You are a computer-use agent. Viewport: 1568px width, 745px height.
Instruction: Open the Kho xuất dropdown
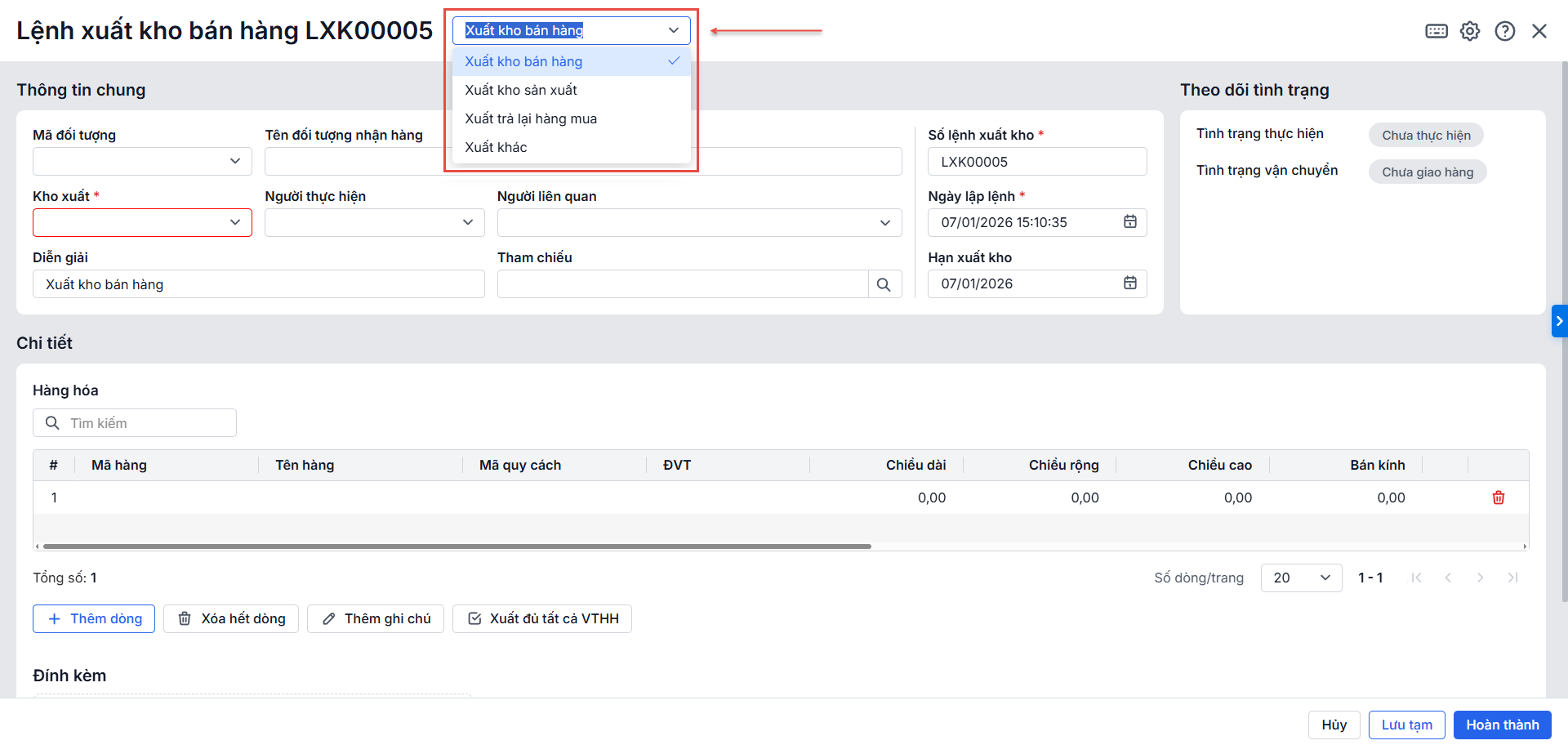click(x=234, y=222)
